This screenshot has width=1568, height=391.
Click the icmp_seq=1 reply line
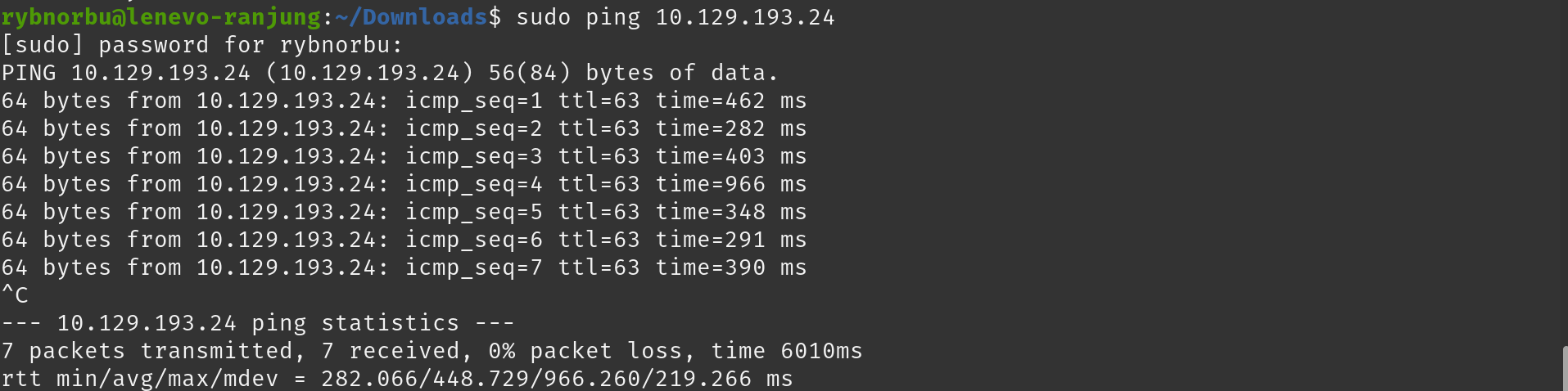(404, 101)
